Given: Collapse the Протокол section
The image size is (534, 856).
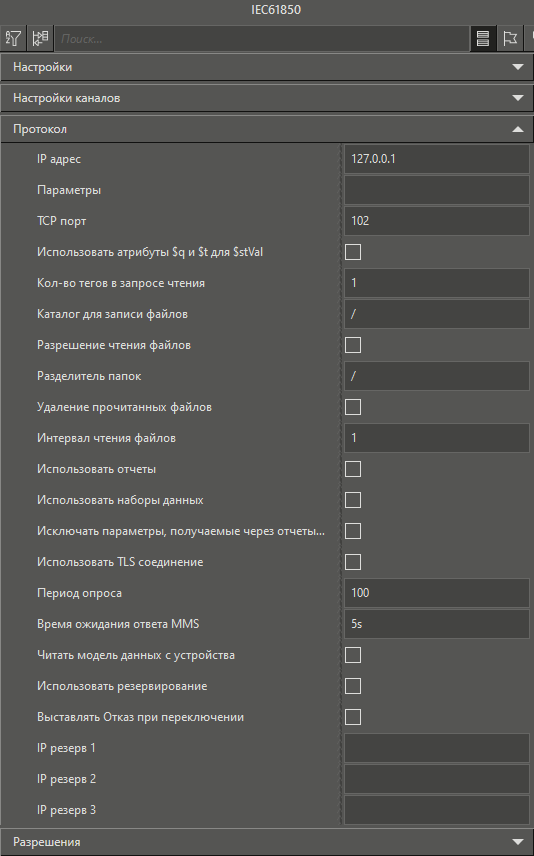Looking at the screenshot, I should click(x=267, y=129).
